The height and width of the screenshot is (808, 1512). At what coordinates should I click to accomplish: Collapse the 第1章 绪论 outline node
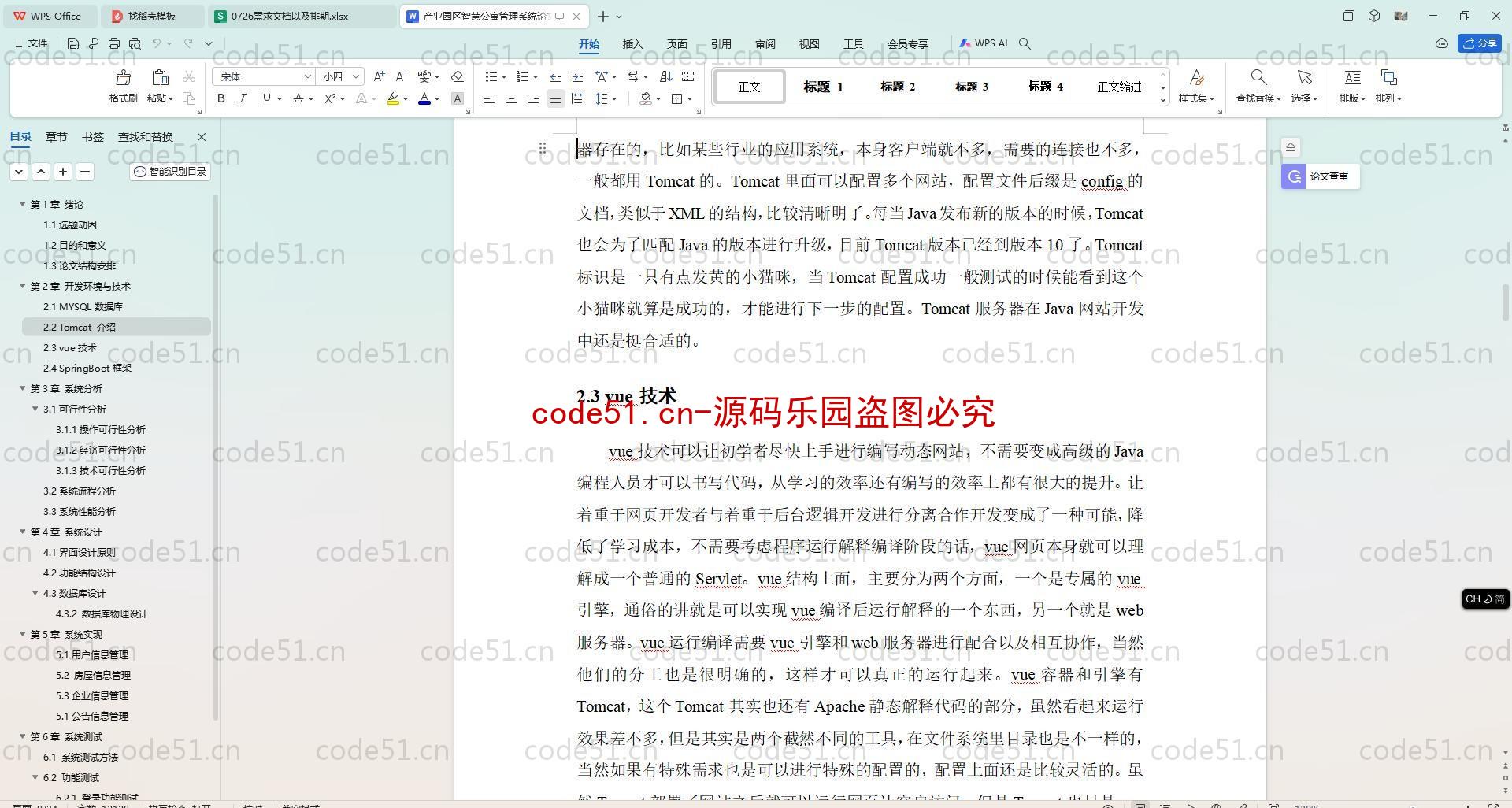(x=23, y=204)
